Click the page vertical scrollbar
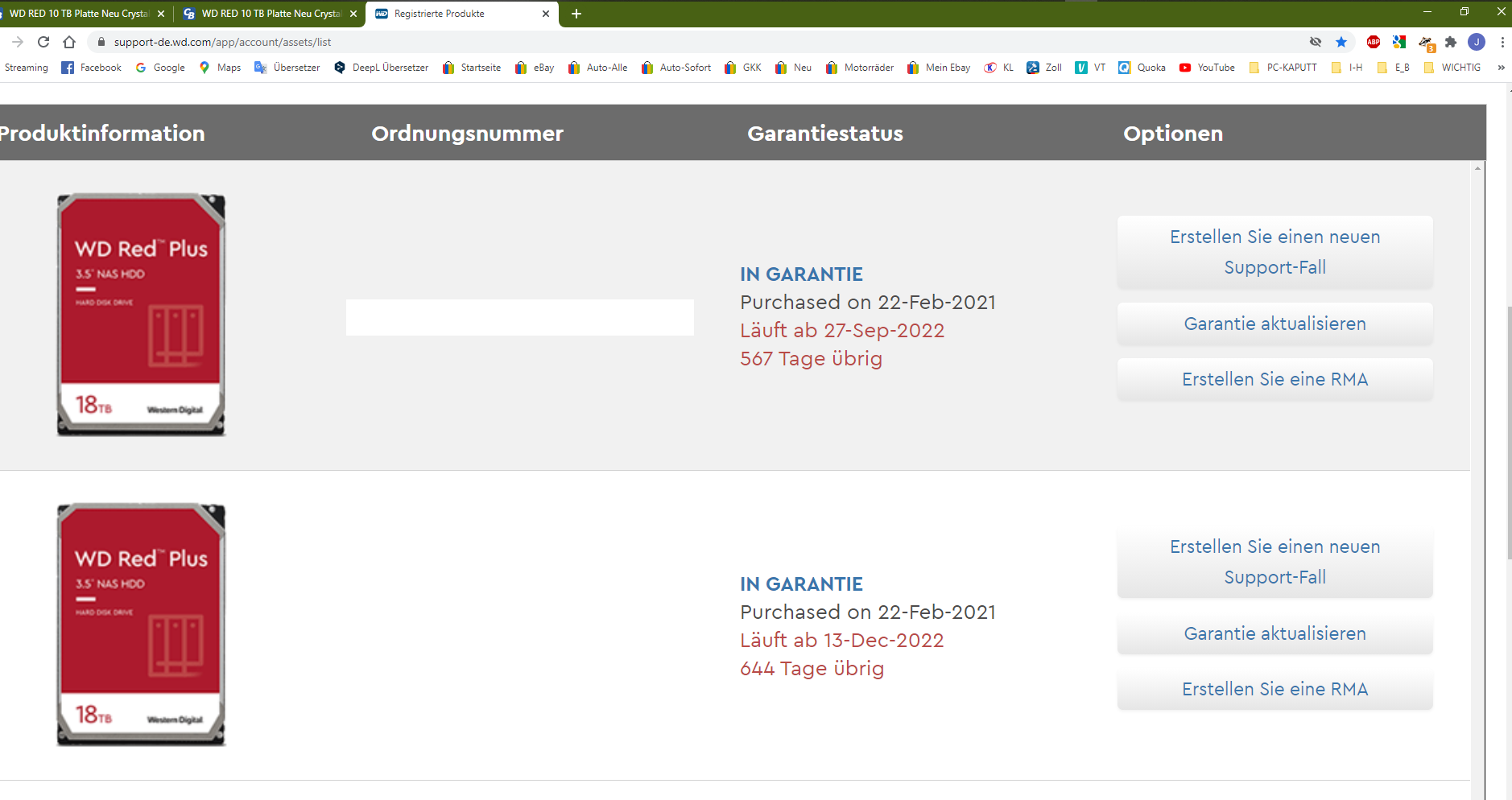The width and height of the screenshot is (1512, 800). pyautogui.click(x=1509, y=433)
